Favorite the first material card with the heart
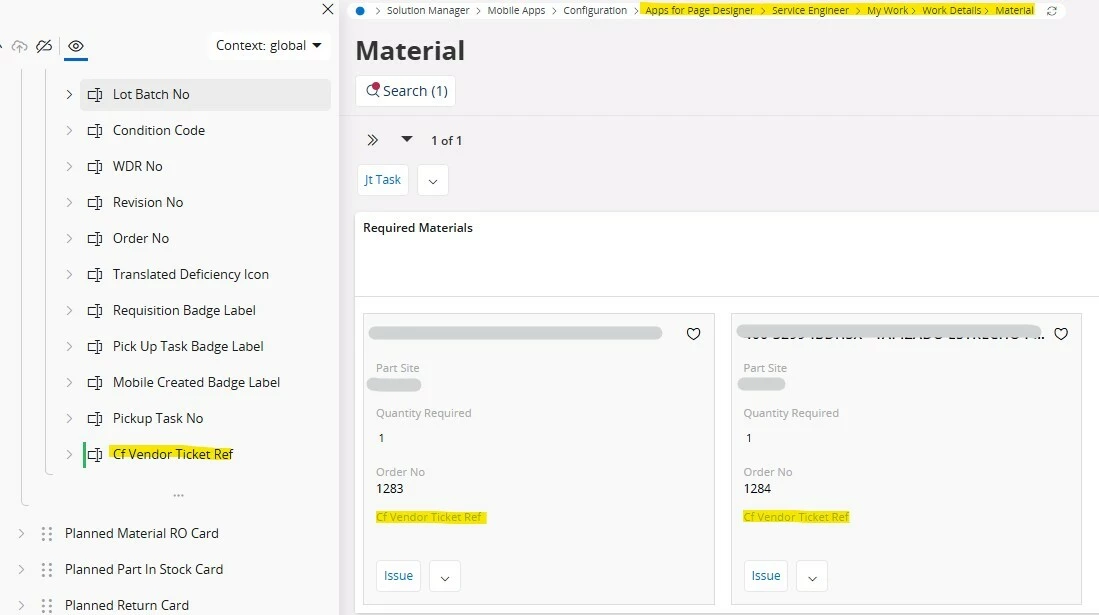Viewport: 1099px width, 615px height. pos(693,334)
